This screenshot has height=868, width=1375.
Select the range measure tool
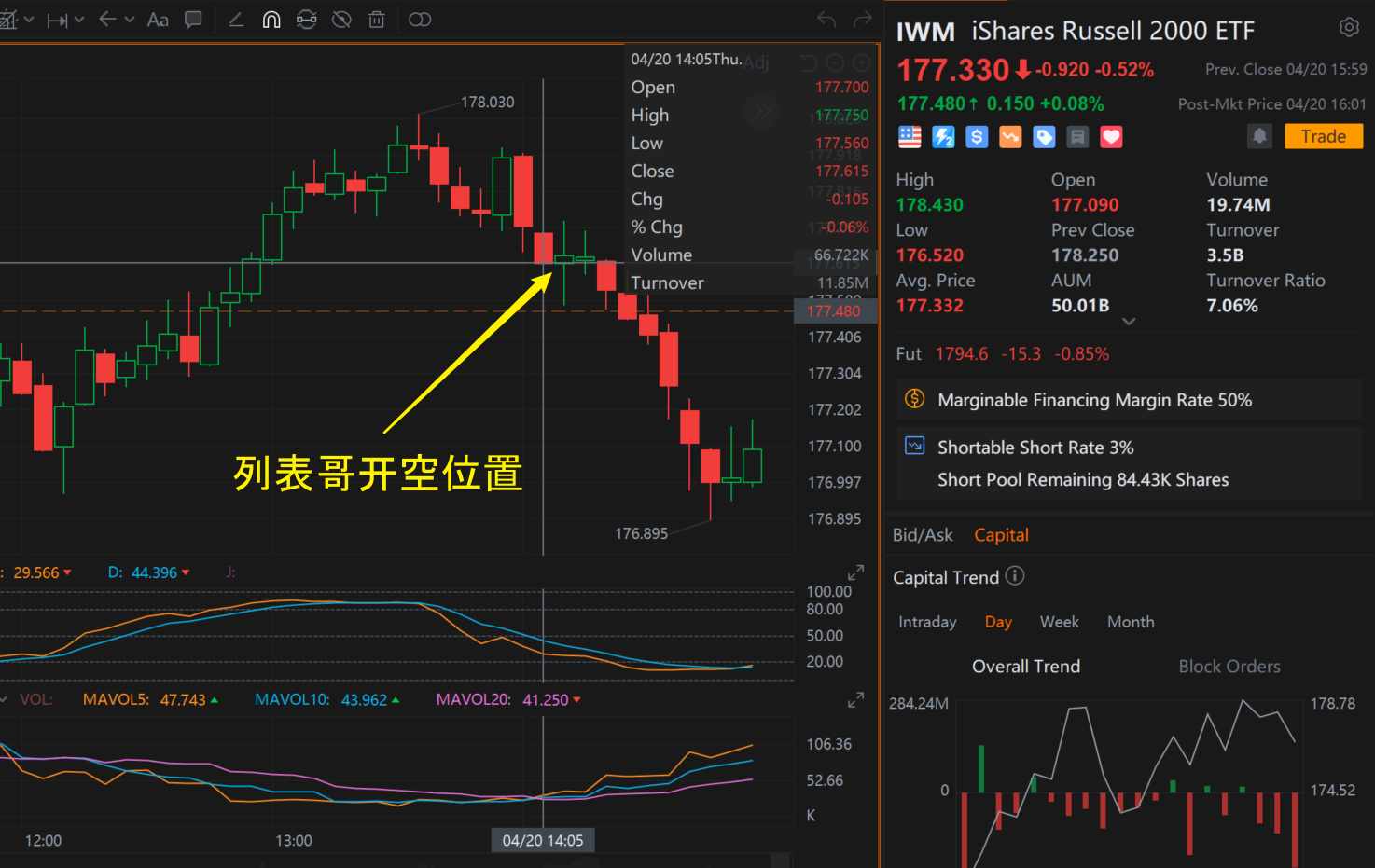[57, 20]
